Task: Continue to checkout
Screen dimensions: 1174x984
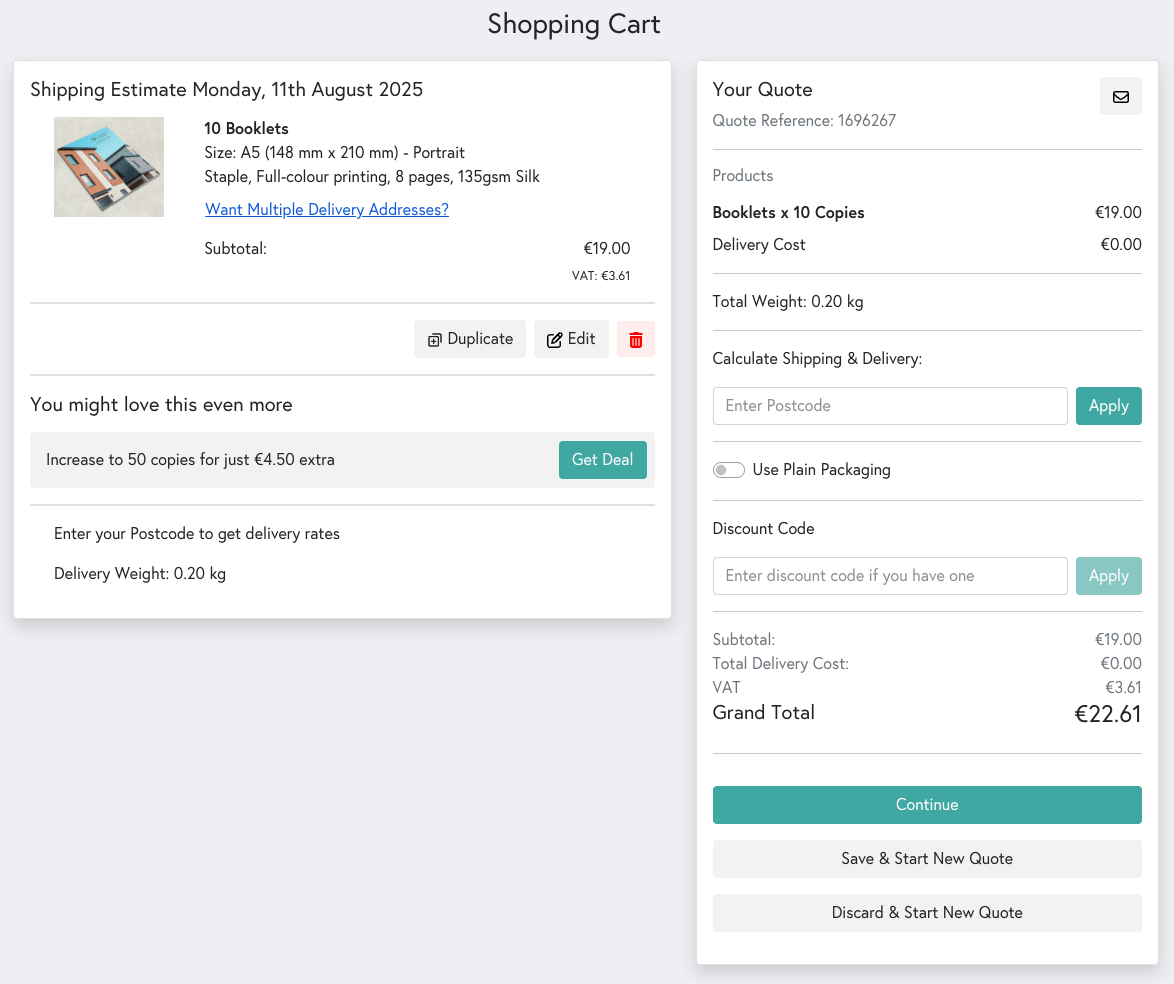Action: tap(926, 804)
